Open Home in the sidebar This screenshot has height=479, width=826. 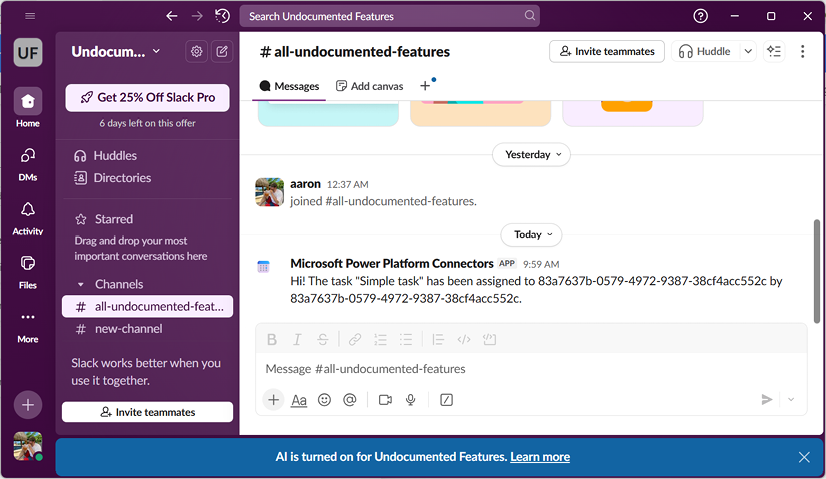[x=28, y=107]
